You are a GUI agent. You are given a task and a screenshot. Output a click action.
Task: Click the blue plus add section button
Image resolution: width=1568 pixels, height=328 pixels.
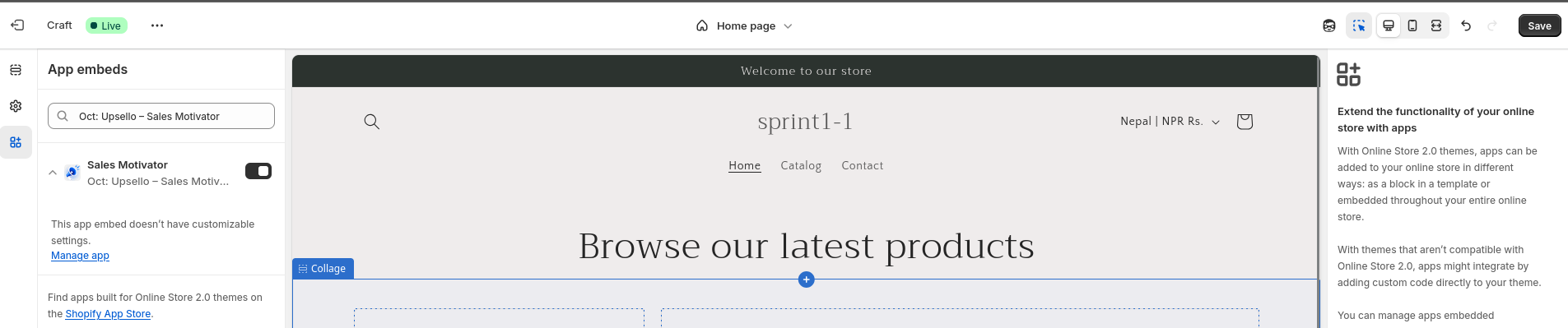807,279
